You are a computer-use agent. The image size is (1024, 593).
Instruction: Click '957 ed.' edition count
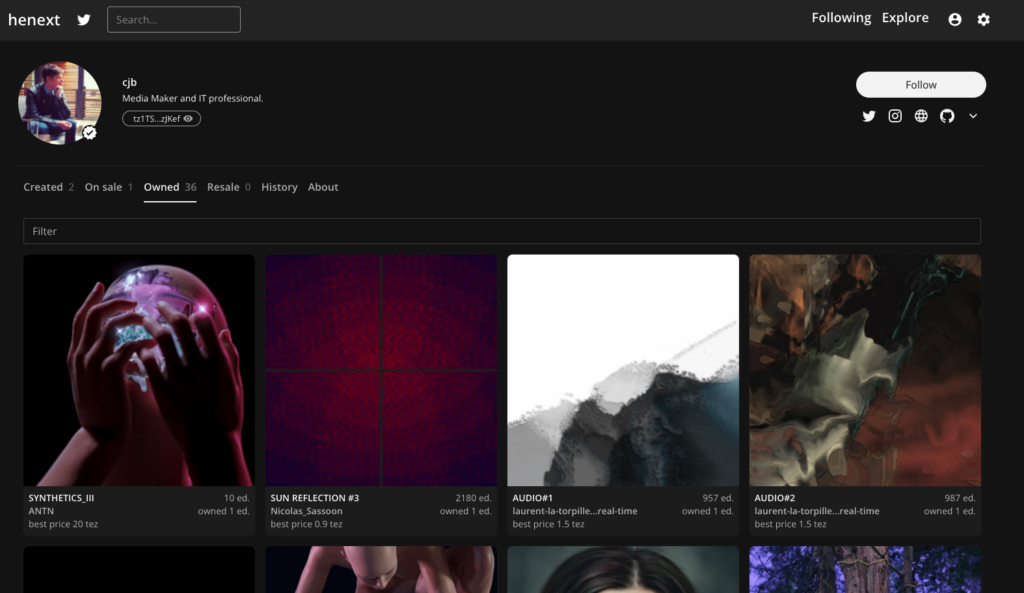coord(718,498)
